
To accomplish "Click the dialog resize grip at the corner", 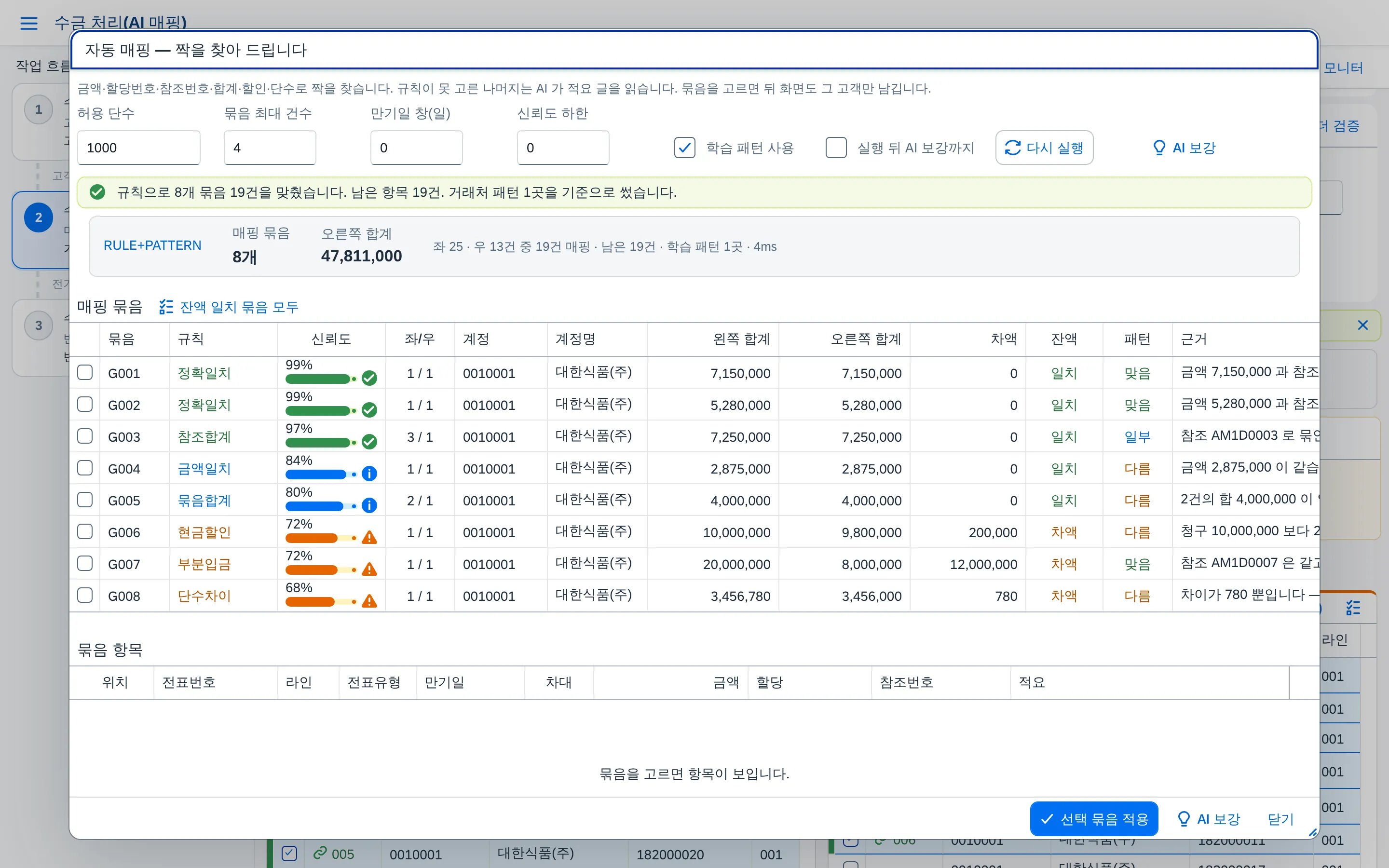I will pos(1312,832).
